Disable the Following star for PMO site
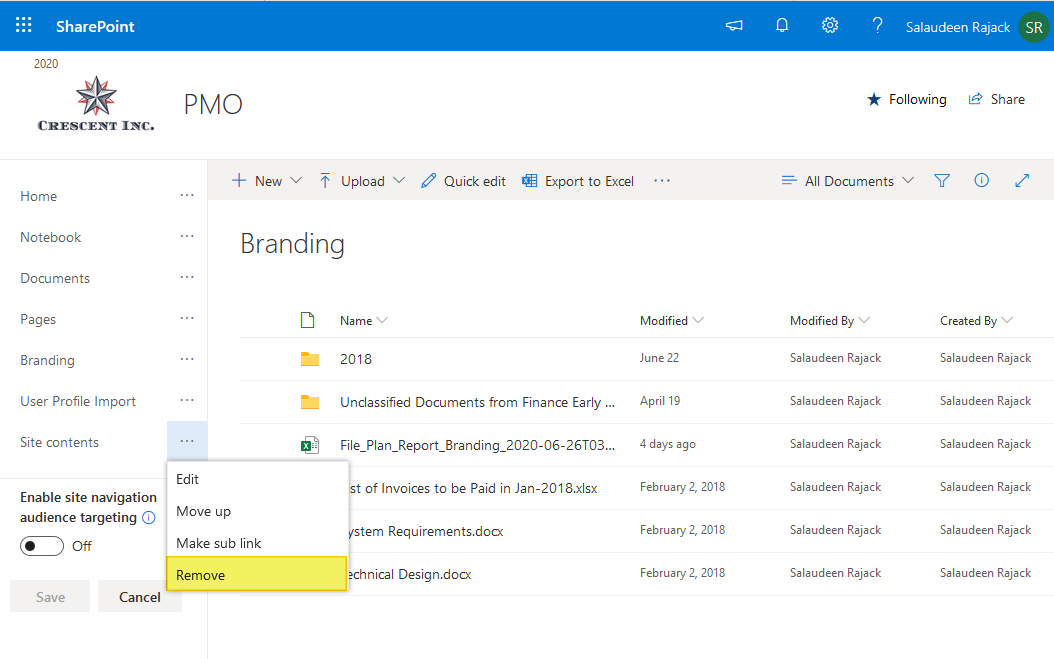1054x659 pixels. pyautogui.click(x=906, y=99)
